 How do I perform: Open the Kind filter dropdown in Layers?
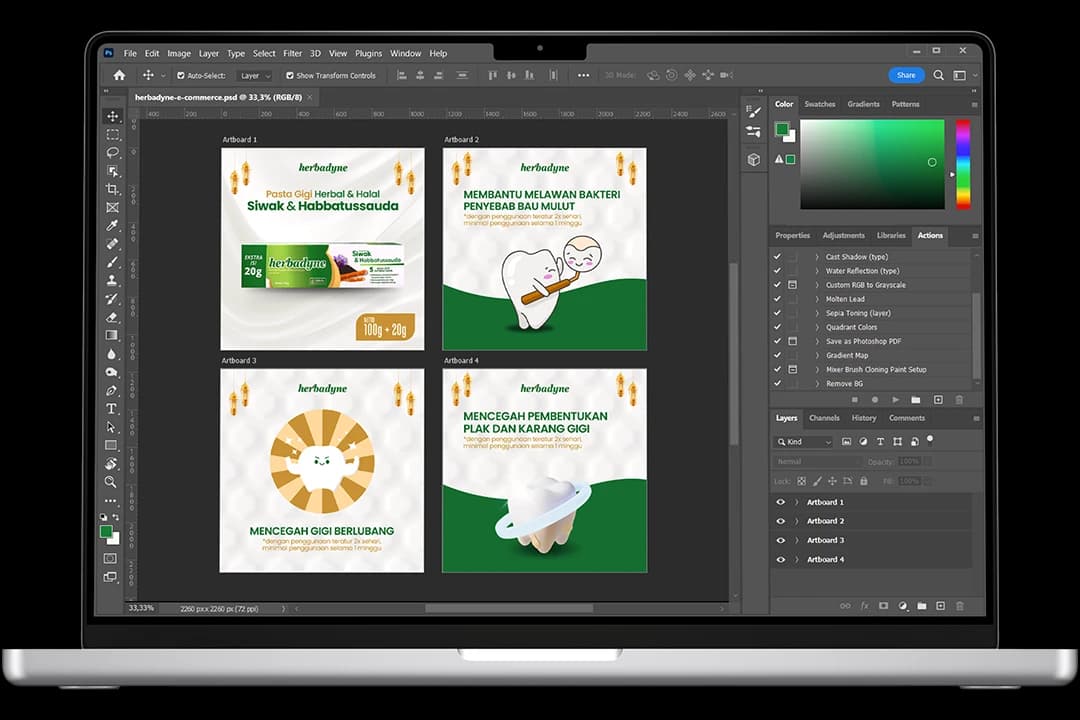804,442
